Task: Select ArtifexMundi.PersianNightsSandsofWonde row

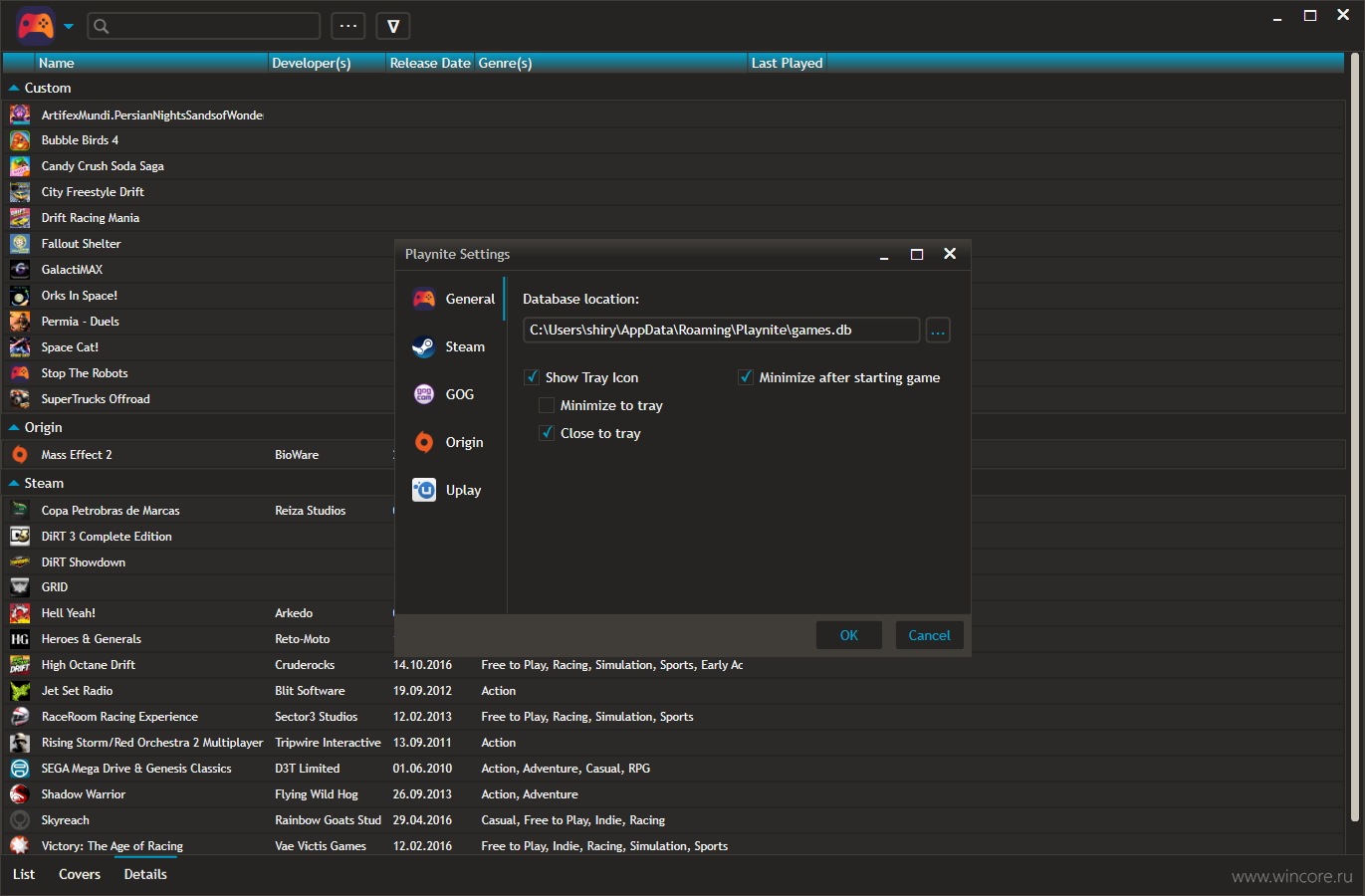Action: click(673, 115)
